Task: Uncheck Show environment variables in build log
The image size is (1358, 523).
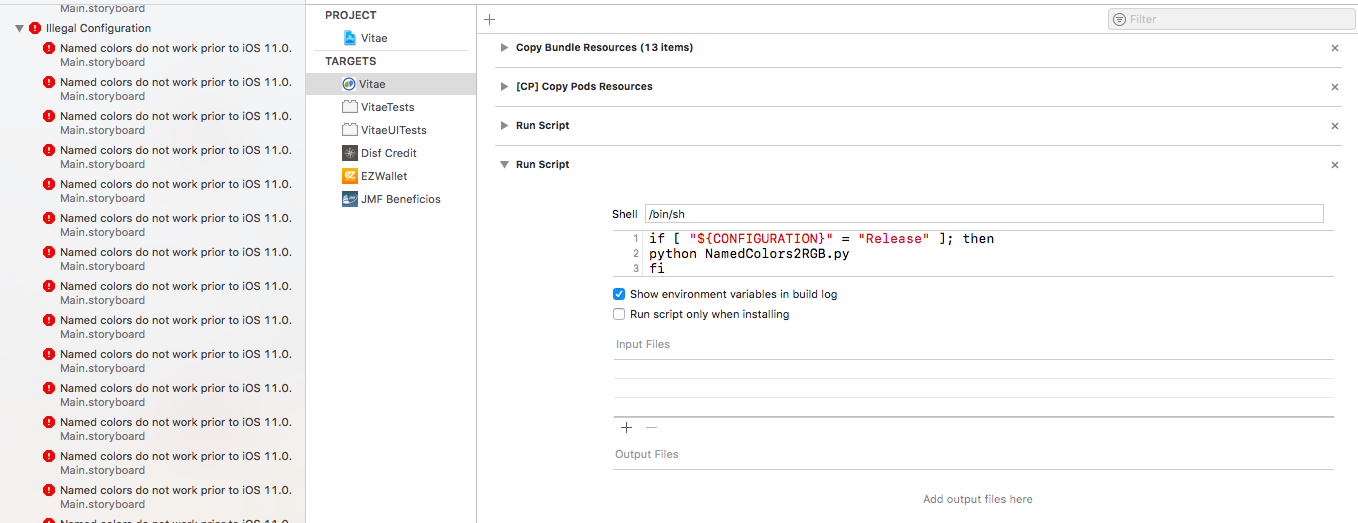Action: [x=619, y=295]
